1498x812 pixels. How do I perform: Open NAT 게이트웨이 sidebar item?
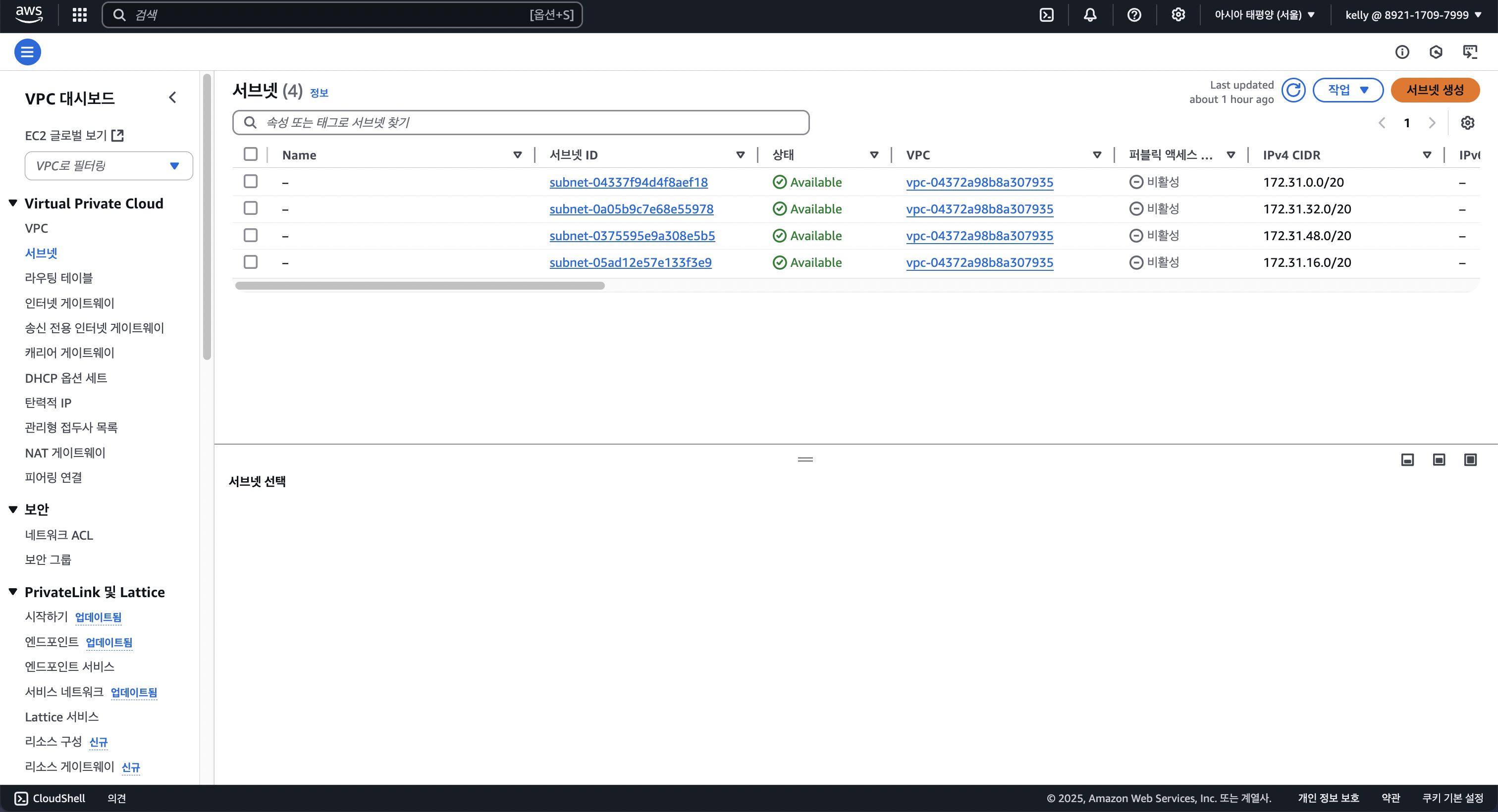[x=65, y=453]
